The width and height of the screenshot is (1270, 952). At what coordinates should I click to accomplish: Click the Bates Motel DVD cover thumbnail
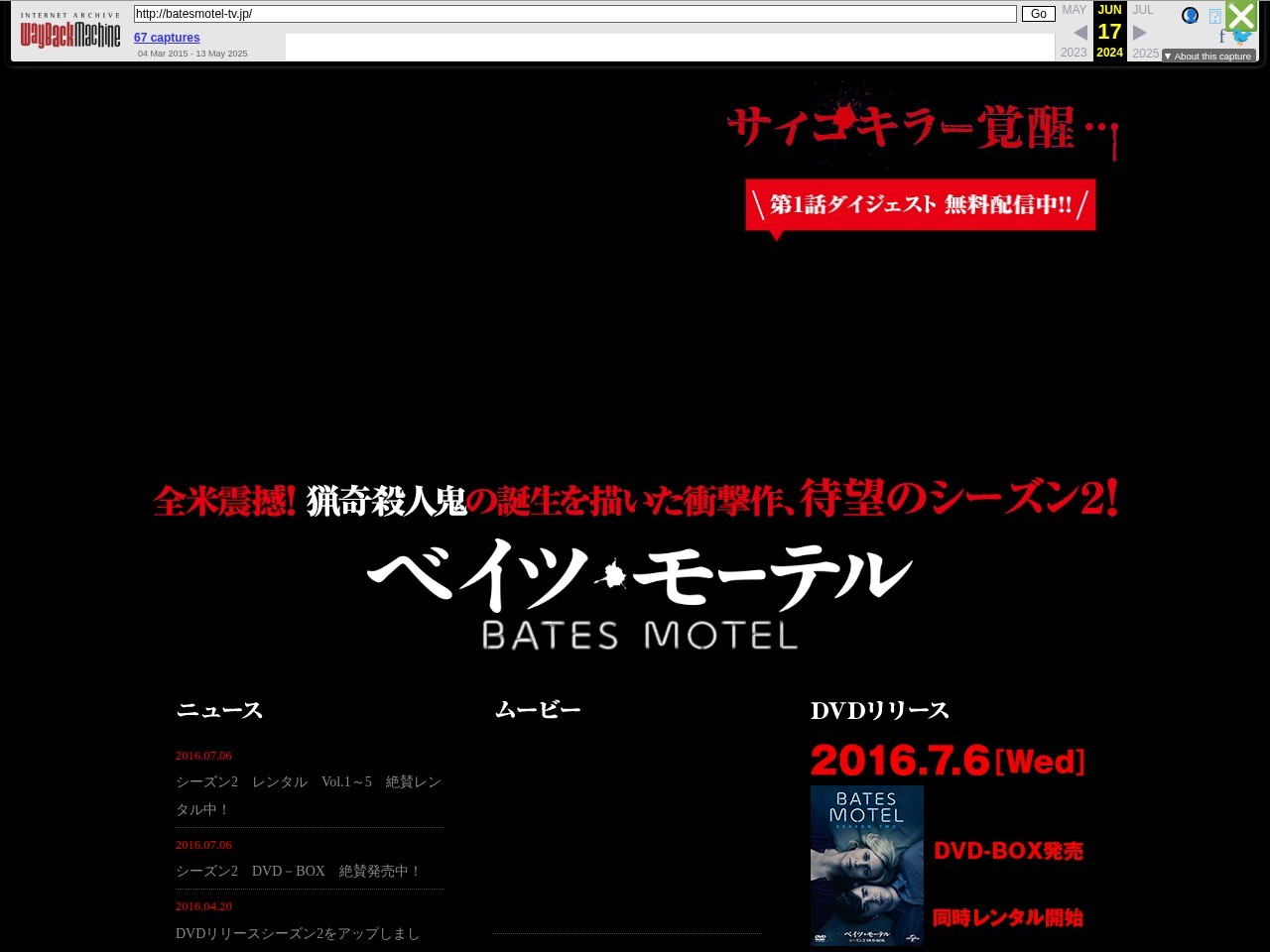[x=867, y=866]
